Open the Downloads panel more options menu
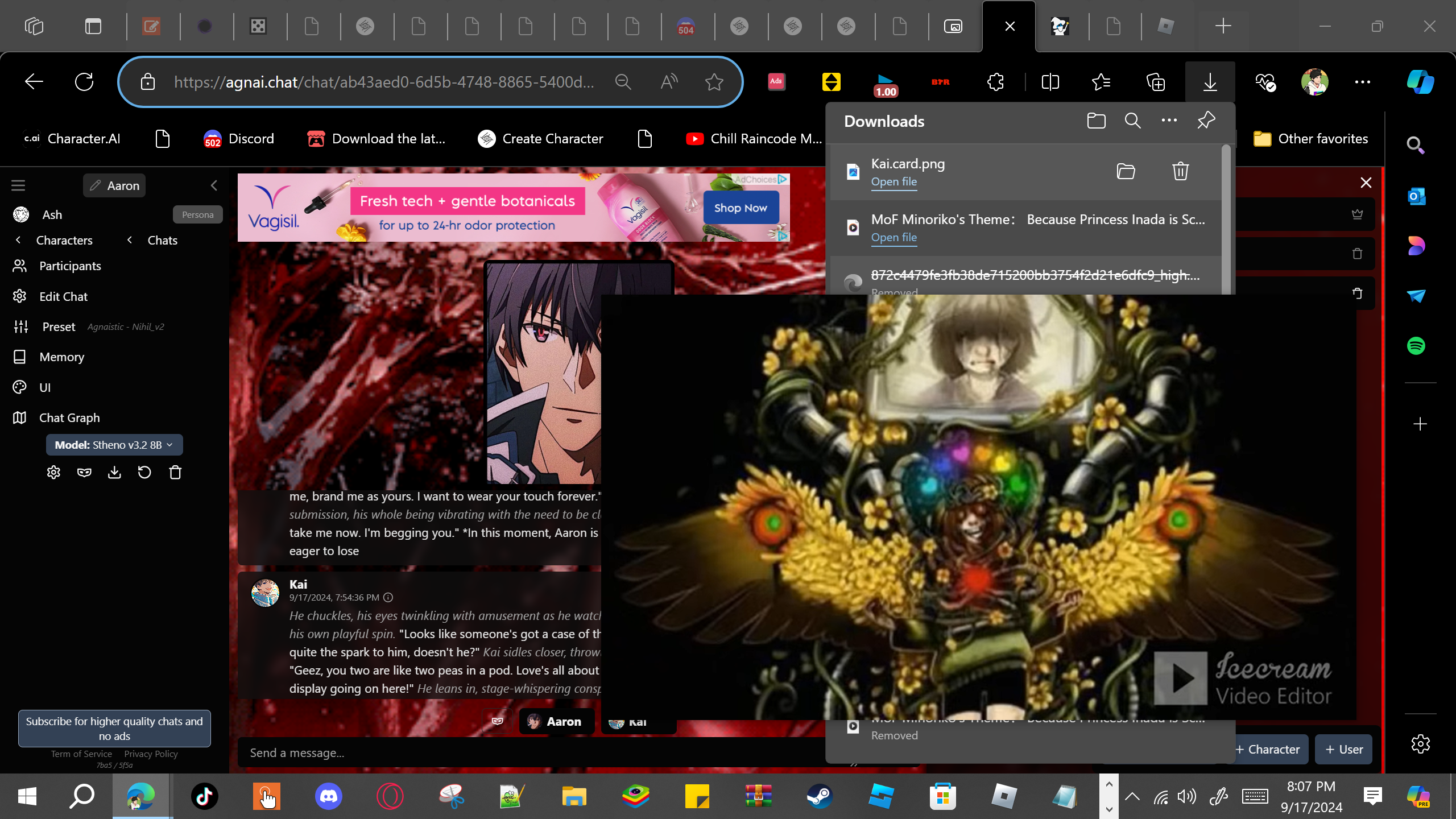Screen dimensions: 1456x819 click(1169, 121)
